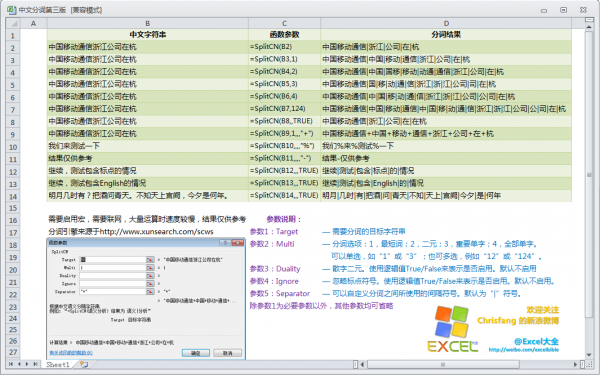Select the colorful EXCEL logo image
The width and height of the screenshot is (600, 375).
coord(453,329)
